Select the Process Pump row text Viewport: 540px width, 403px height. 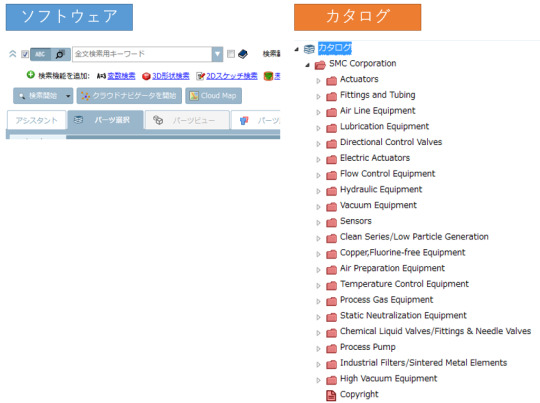(368, 347)
